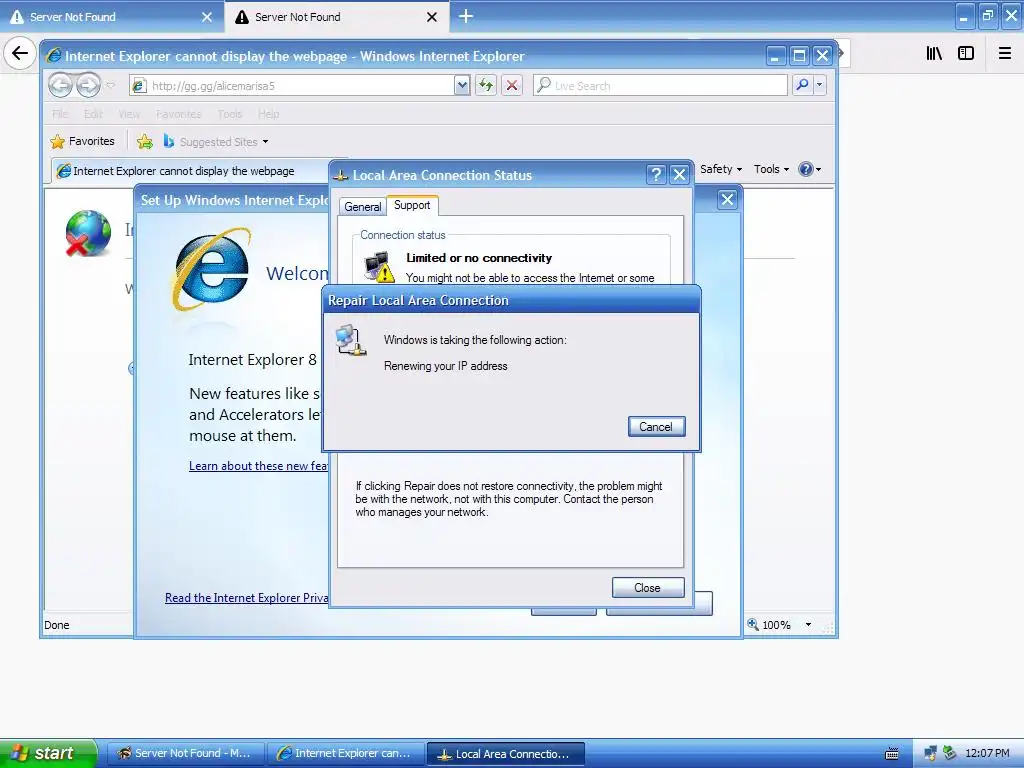This screenshot has width=1024, height=768.
Task: Click Internet Explorer back arrow button
Action: coord(60,85)
